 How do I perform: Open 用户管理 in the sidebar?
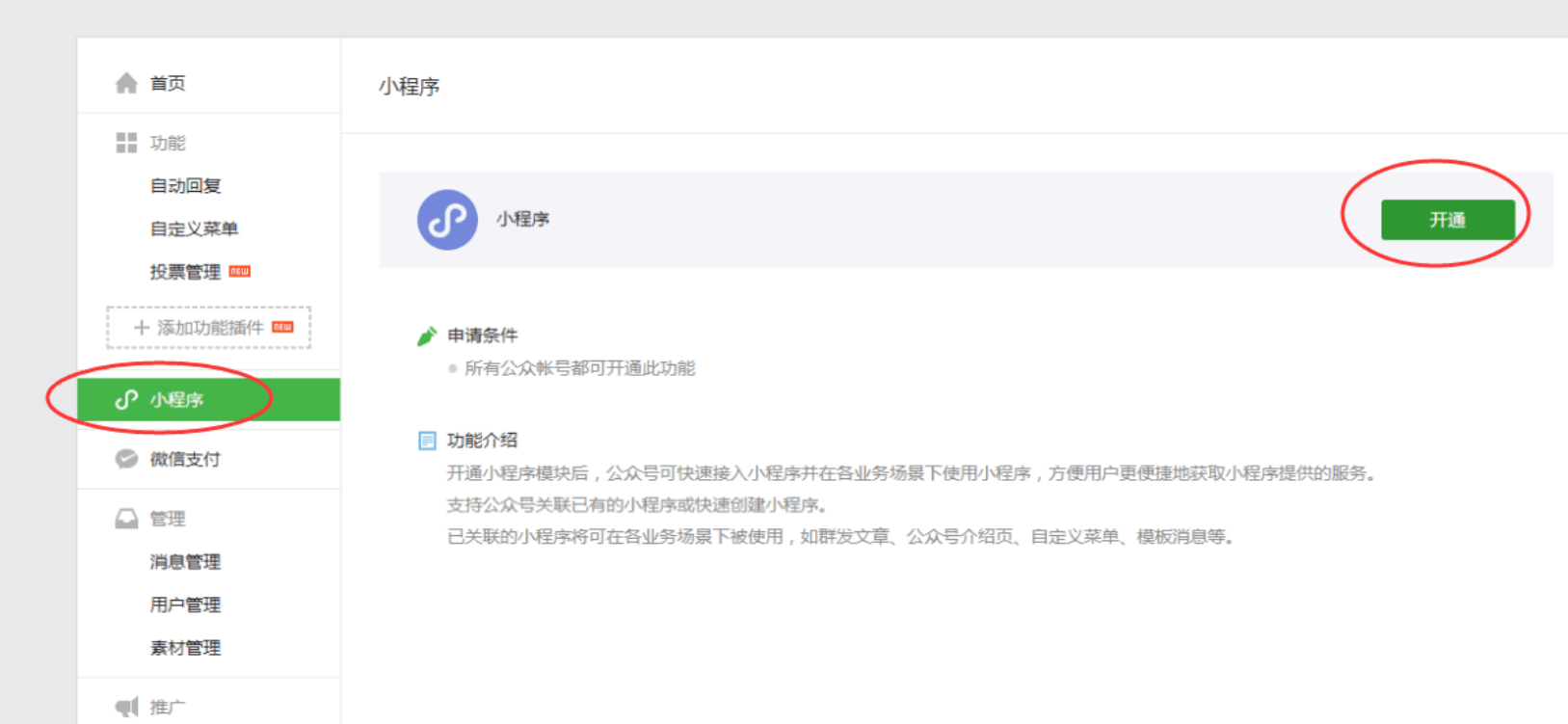(x=185, y=604)
